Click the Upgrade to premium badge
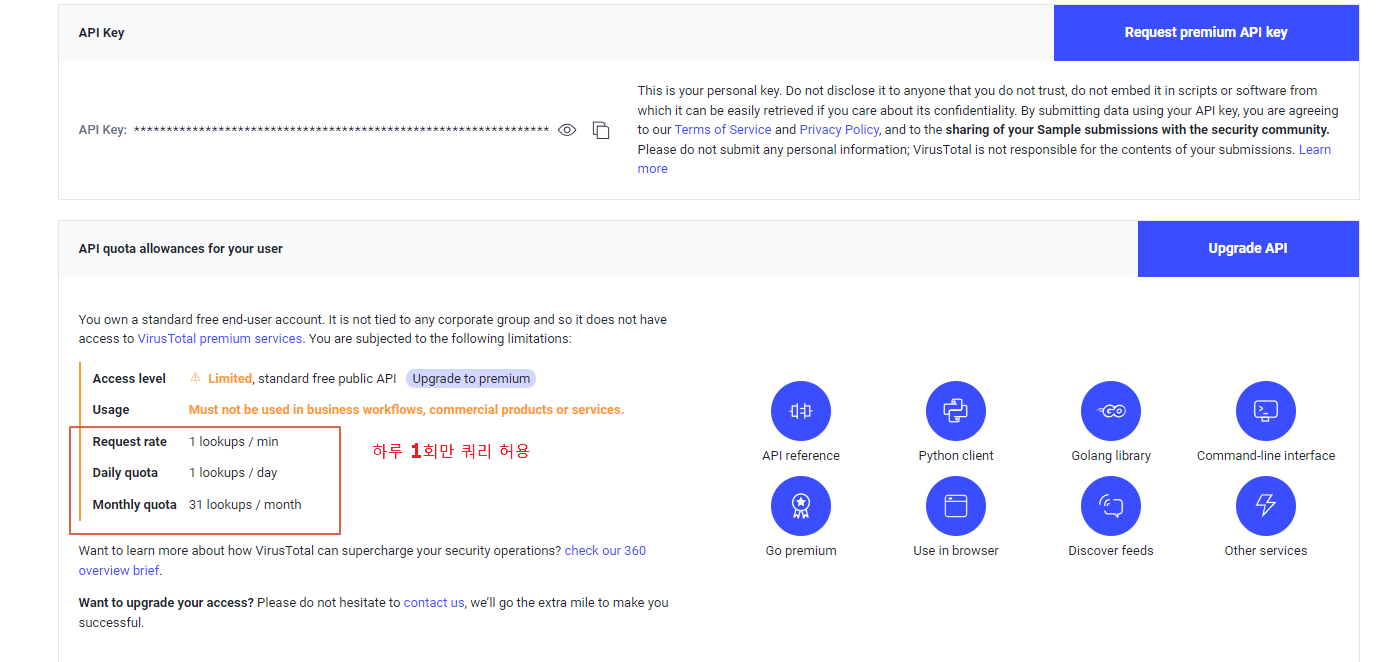 471,379
